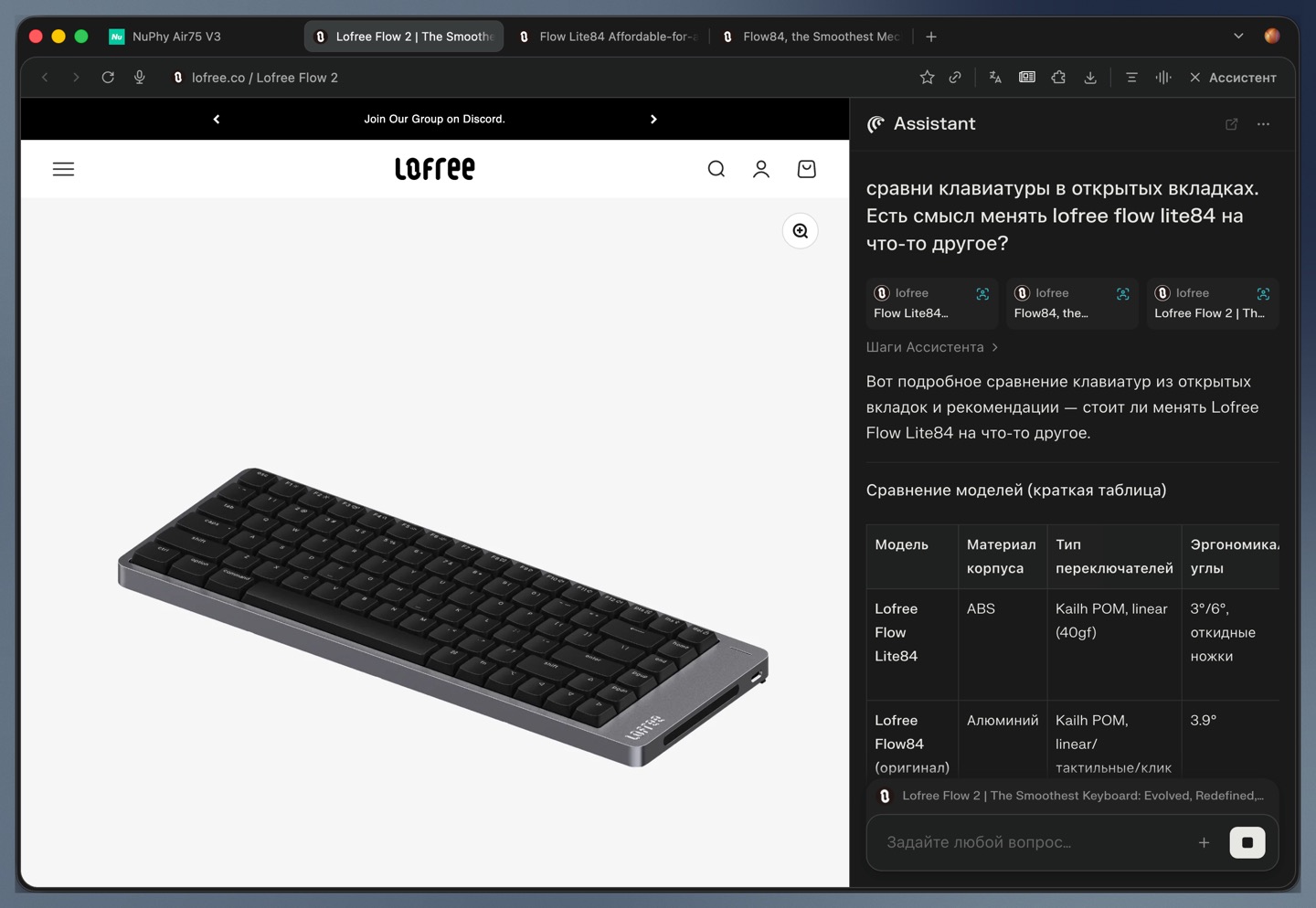Open the extensions puzzle icon
The image size is (1316, 908).
click(x=1058, y=78)
